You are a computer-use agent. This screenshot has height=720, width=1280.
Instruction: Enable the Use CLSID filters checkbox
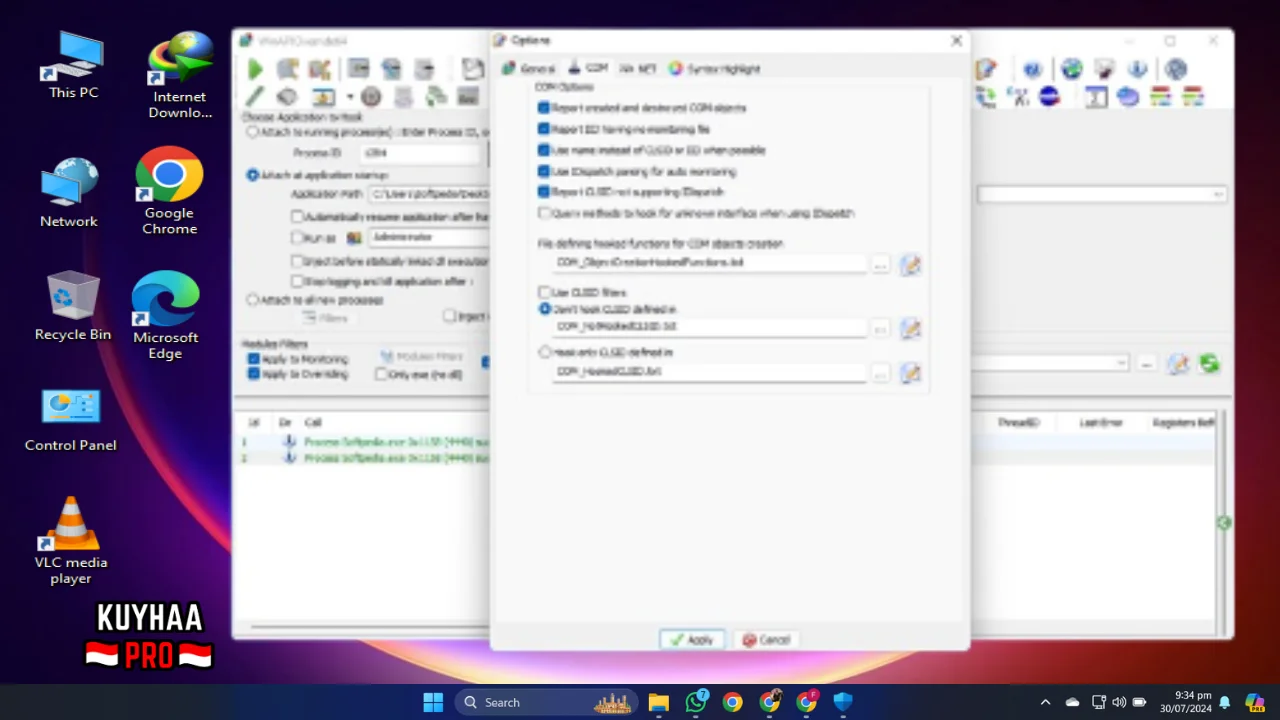(x=544, y=293)
